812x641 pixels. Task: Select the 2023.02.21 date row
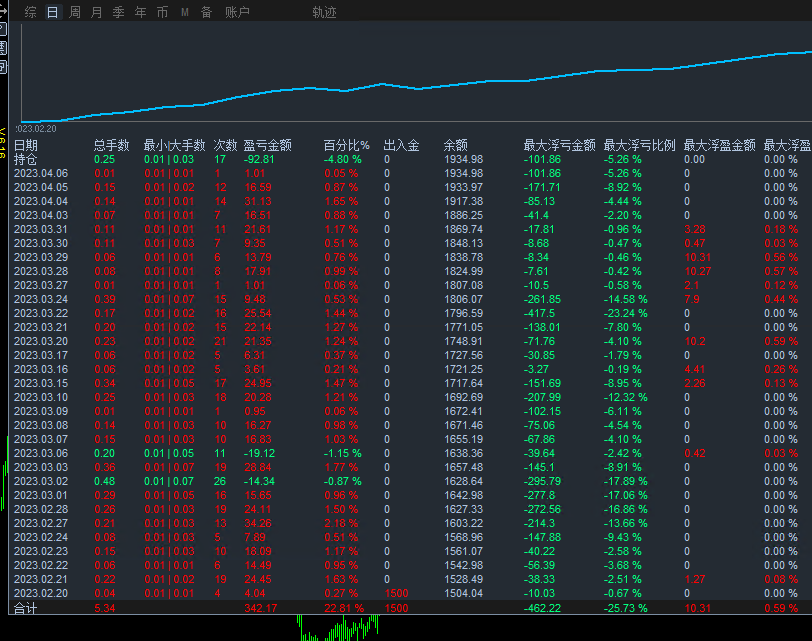tap(410, 579)
